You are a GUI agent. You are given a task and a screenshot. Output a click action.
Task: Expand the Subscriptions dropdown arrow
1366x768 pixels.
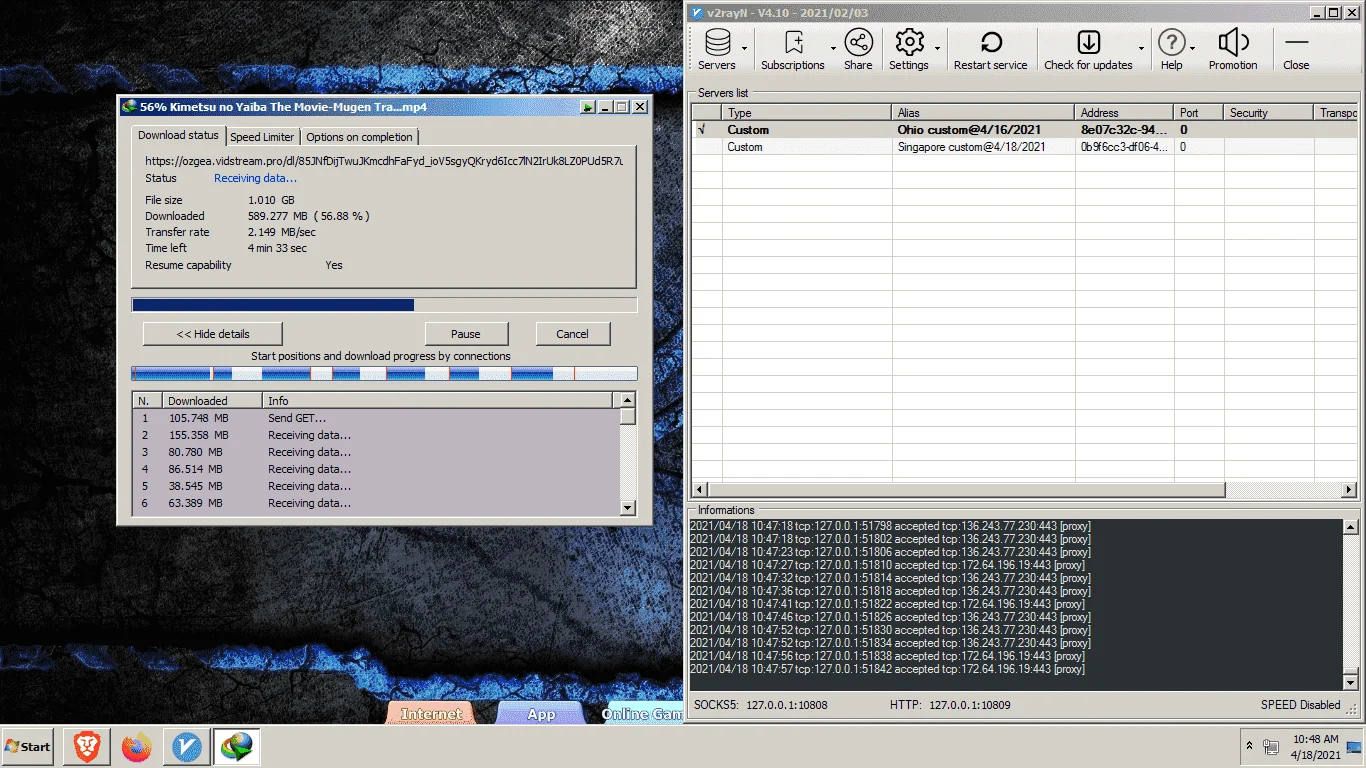click(833, 49)
